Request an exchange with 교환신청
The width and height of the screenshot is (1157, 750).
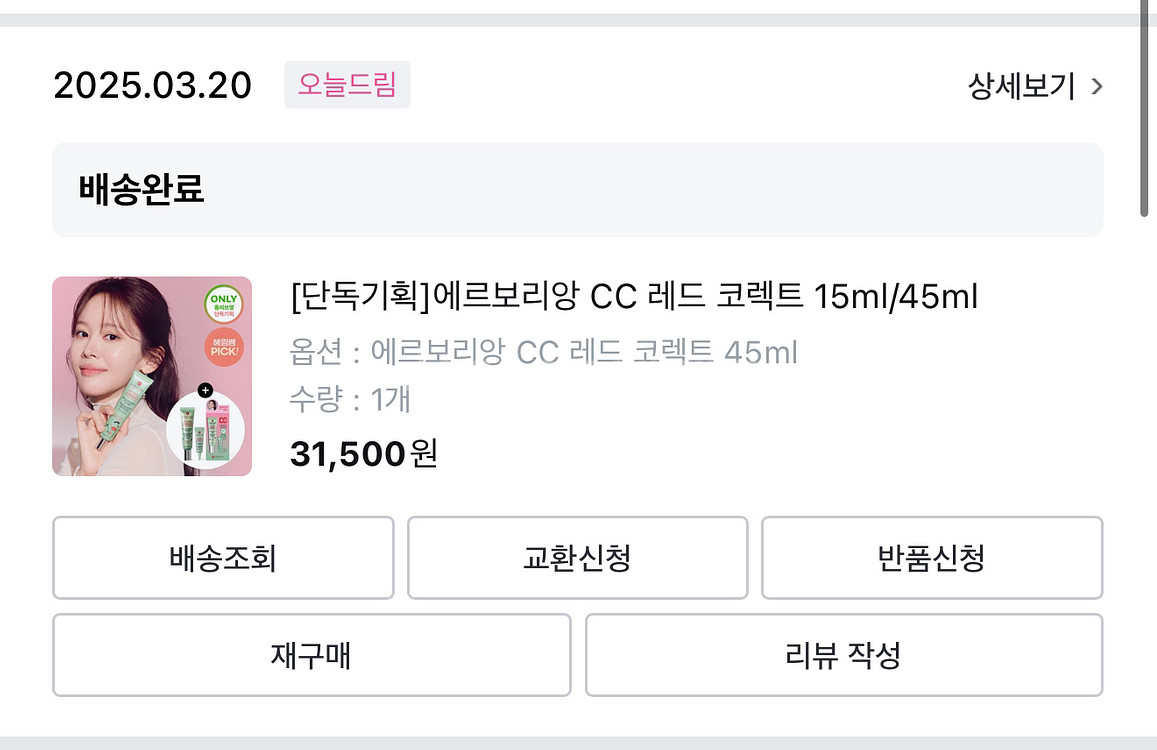click(577, 558)
